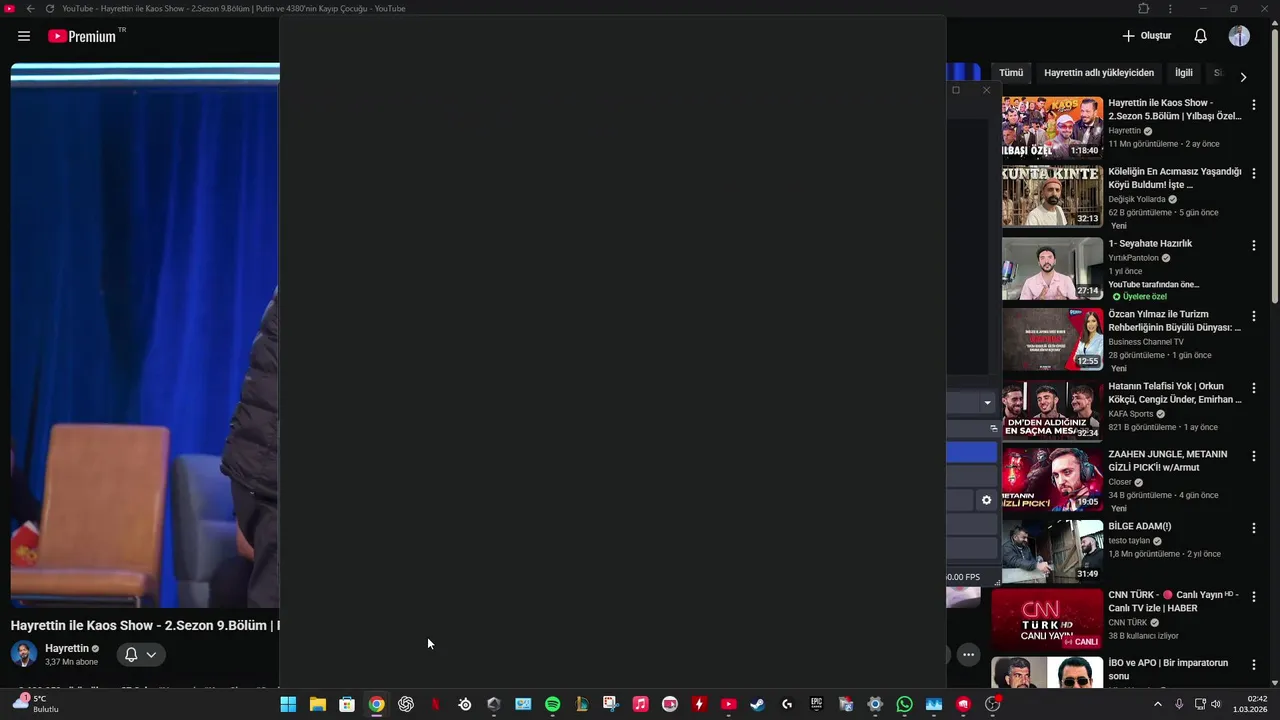The height and width of the screenshot is (720, 1280).
Task: Open the Windows Start menu
Action: pyautogui.click(x=288, y=704)
